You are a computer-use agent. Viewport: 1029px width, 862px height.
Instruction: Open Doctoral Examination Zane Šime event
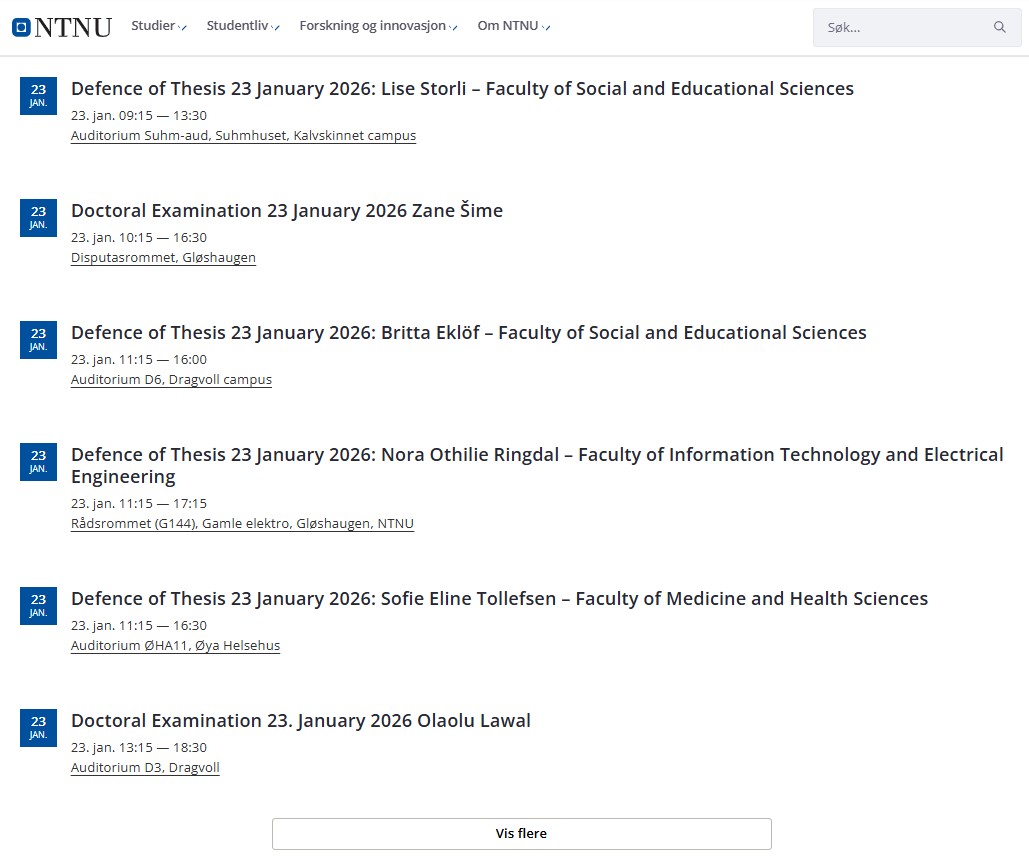[x=287, y=211]
